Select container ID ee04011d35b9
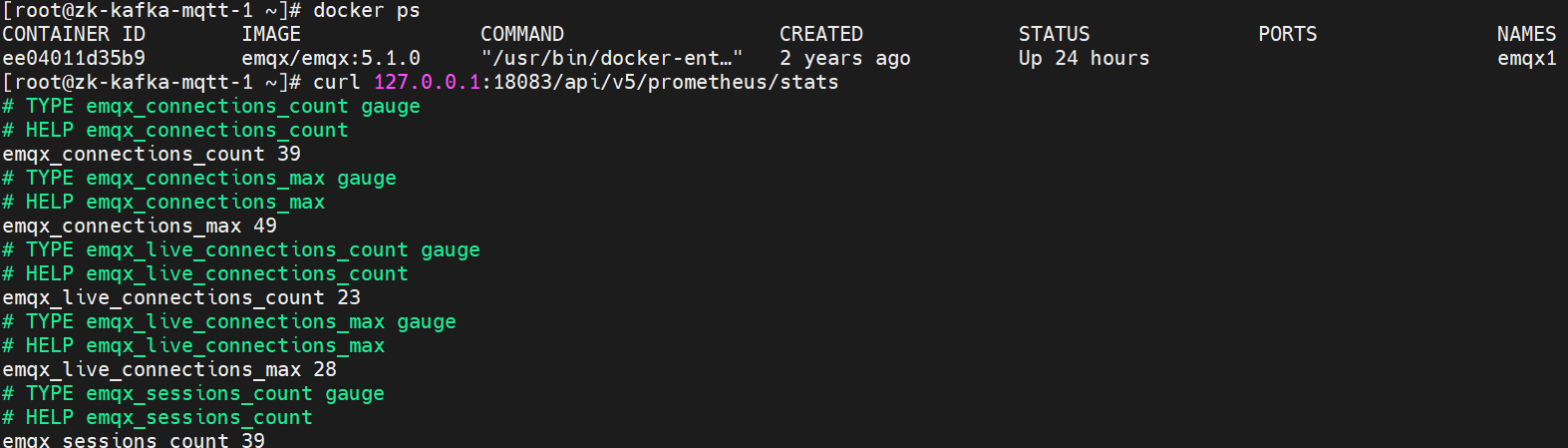The image size is (1568, 448). [x=74, y=58]
